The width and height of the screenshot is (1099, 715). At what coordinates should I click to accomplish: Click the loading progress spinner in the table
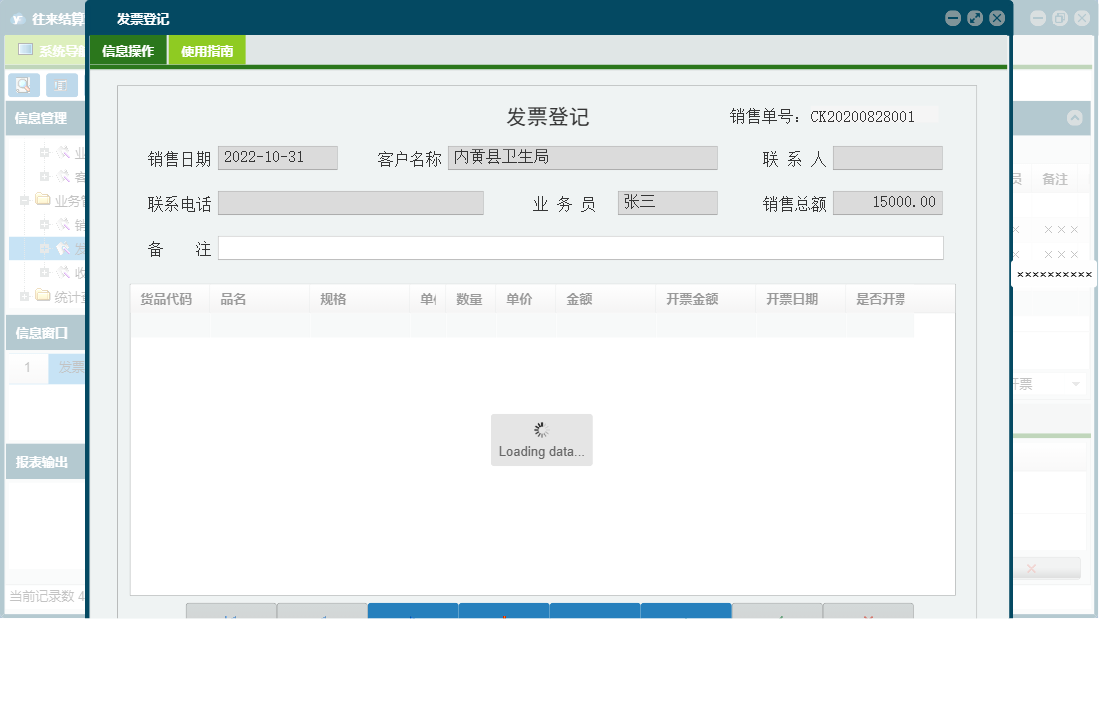(541, 429)
